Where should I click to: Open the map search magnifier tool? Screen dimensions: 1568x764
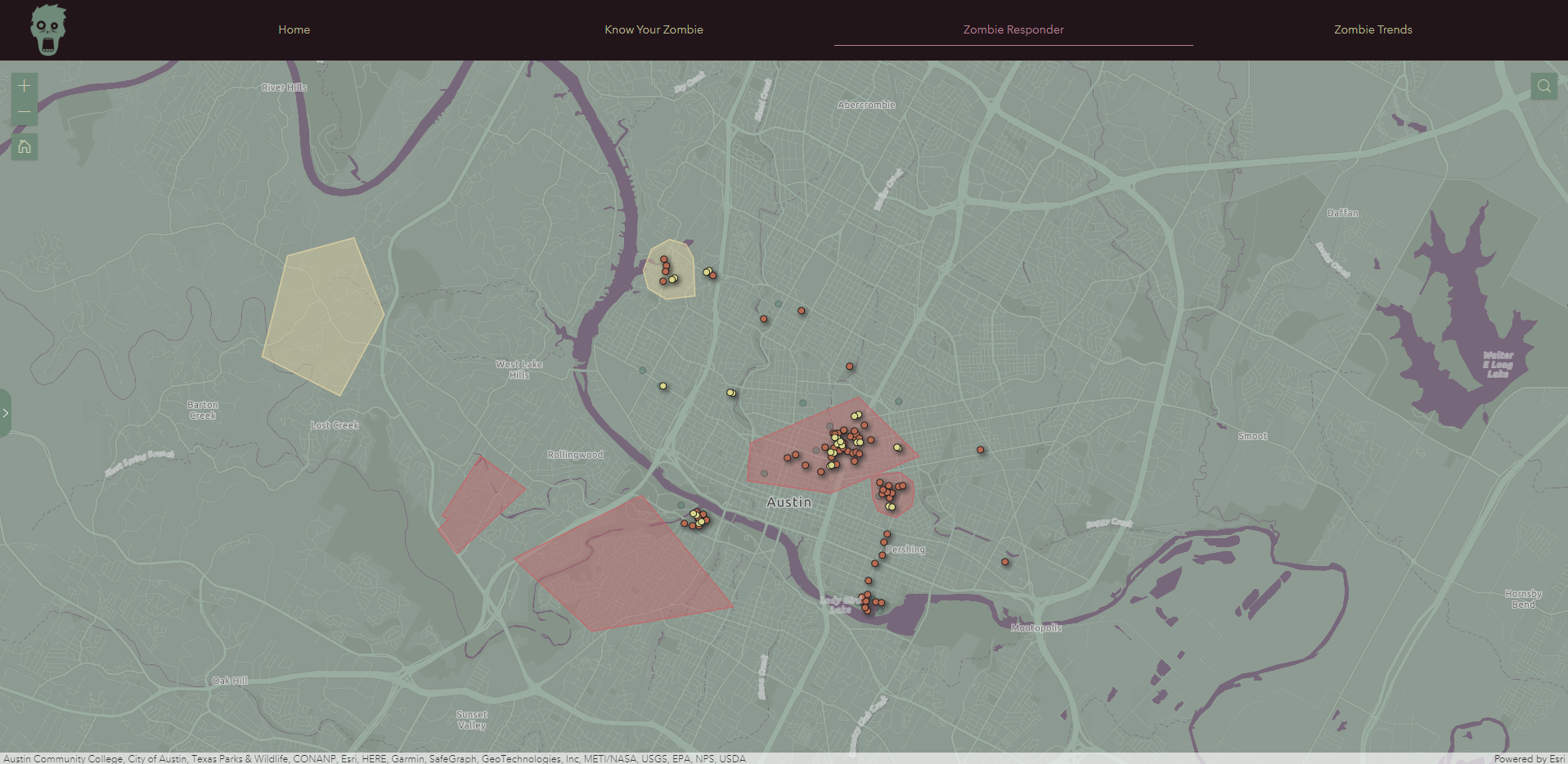pyautogui.click(x=1543, y=85)
